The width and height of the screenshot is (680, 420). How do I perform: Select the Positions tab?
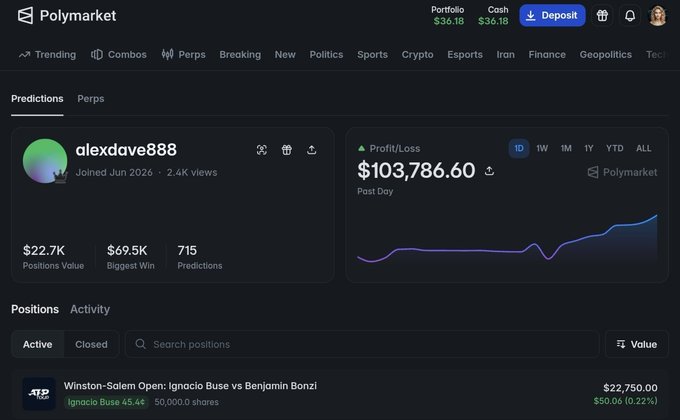click(35, 309)
